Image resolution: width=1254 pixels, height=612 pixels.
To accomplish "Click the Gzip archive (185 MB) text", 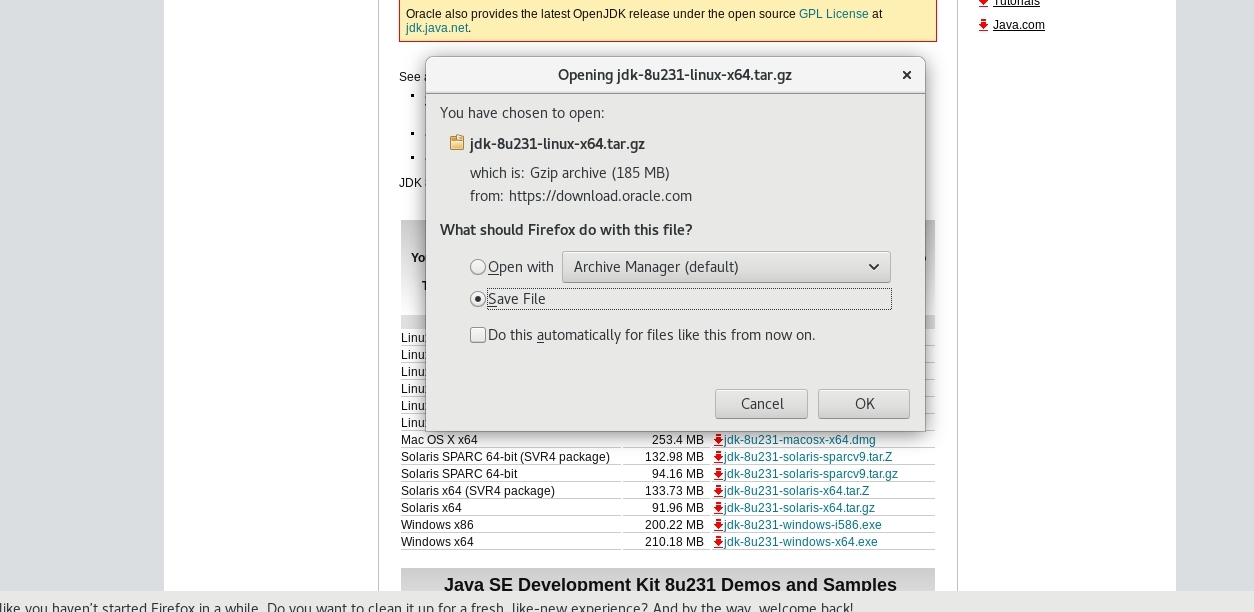I will coord(600,173).
